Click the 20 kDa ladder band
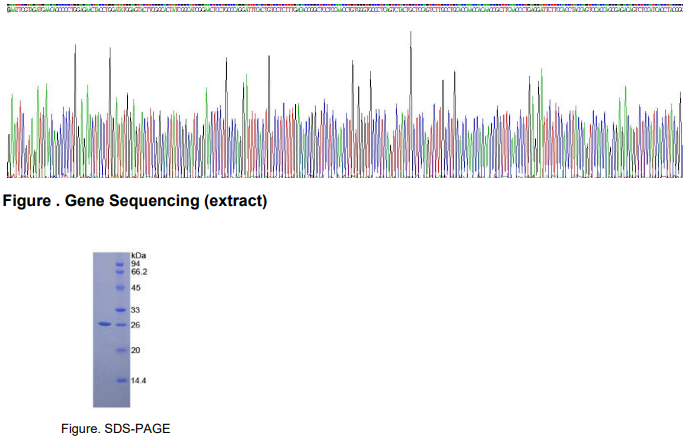This screenshot has height=441, width=689. 120,350
